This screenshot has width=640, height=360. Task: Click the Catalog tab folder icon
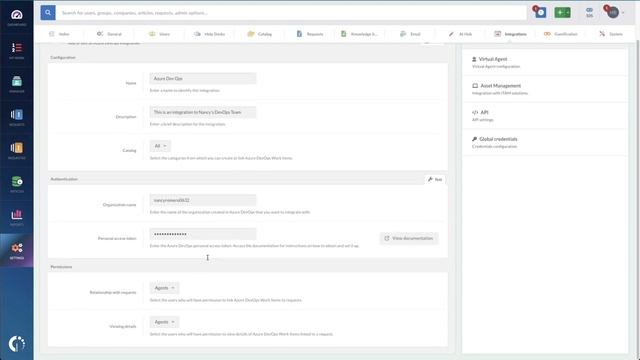(x=251, y=34)
